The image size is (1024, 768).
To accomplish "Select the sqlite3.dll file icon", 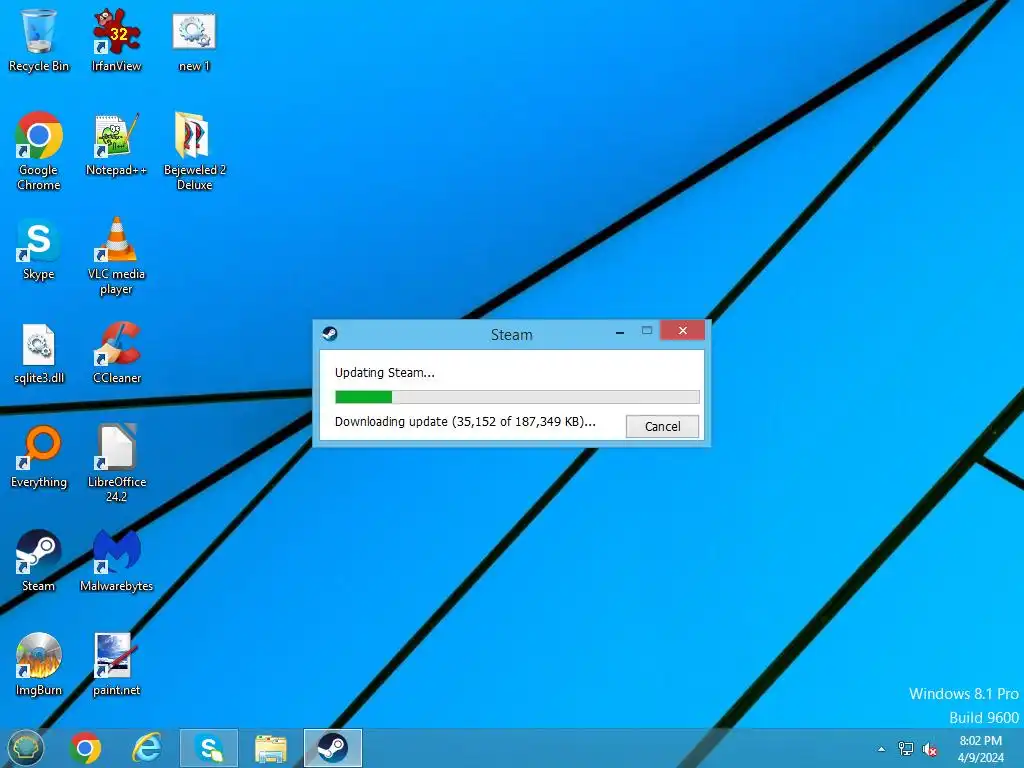I will [39, 353].
